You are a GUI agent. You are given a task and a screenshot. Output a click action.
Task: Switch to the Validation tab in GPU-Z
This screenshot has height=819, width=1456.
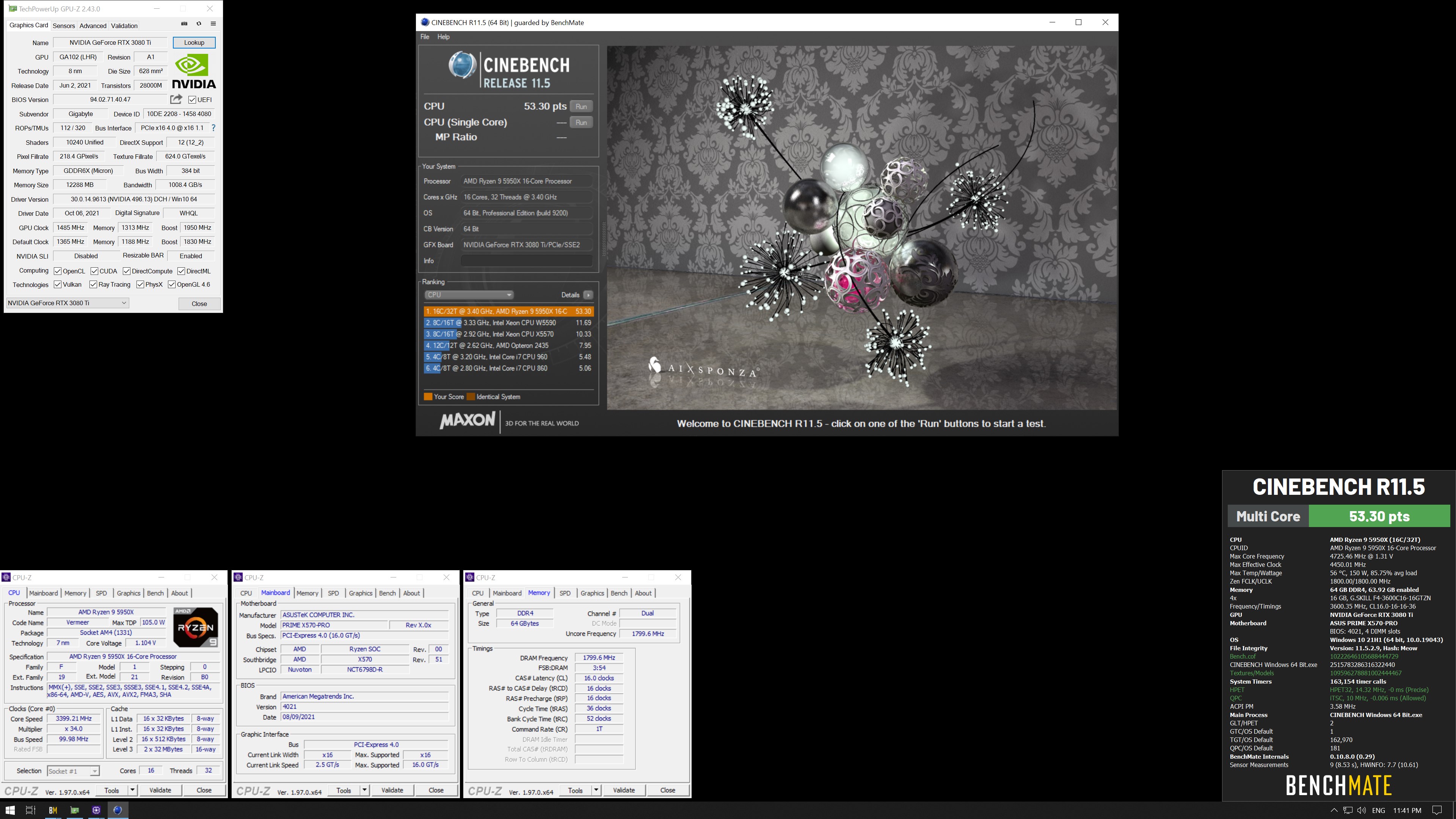(x=124, y=25)
